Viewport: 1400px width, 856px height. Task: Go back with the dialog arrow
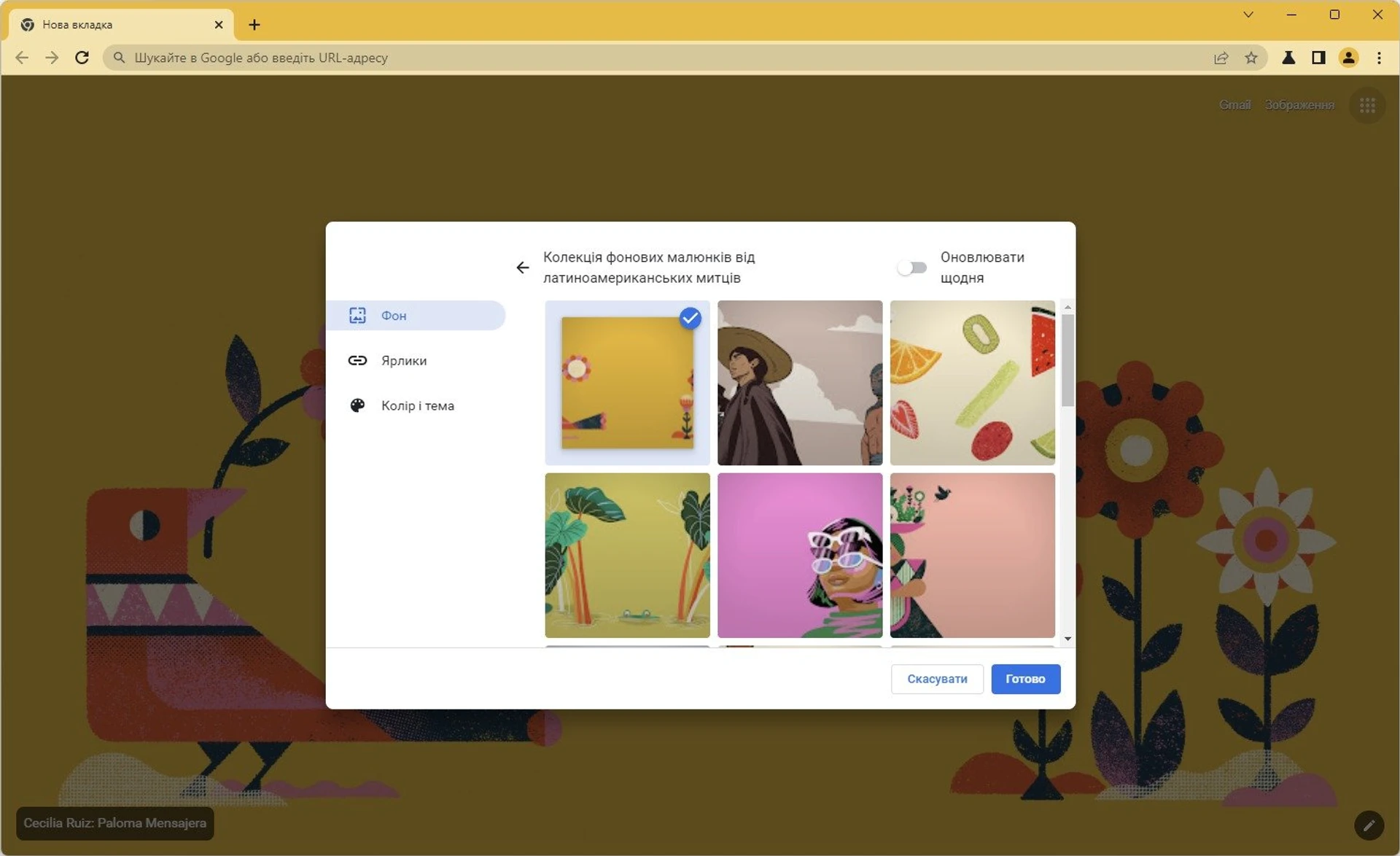point(523,268)
